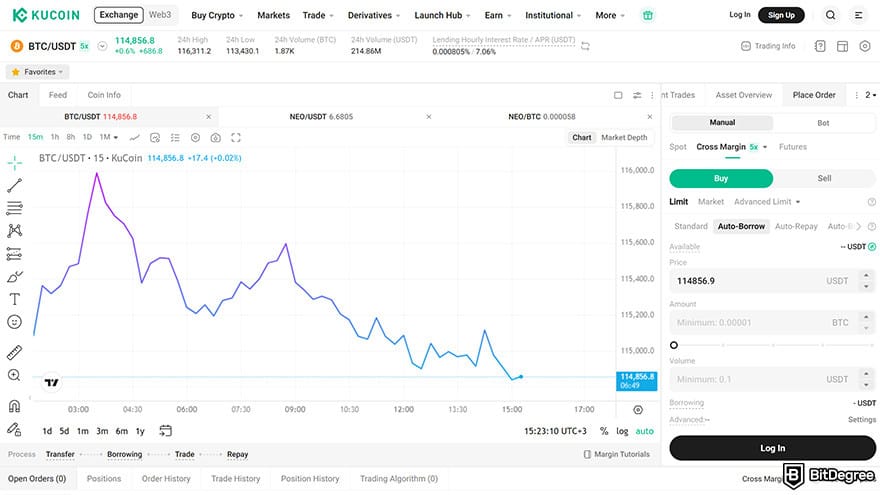Viewport: 880px width, 495px height.
Task: Expand the Earn dropdown menu
Action: [x=498, y=15]
